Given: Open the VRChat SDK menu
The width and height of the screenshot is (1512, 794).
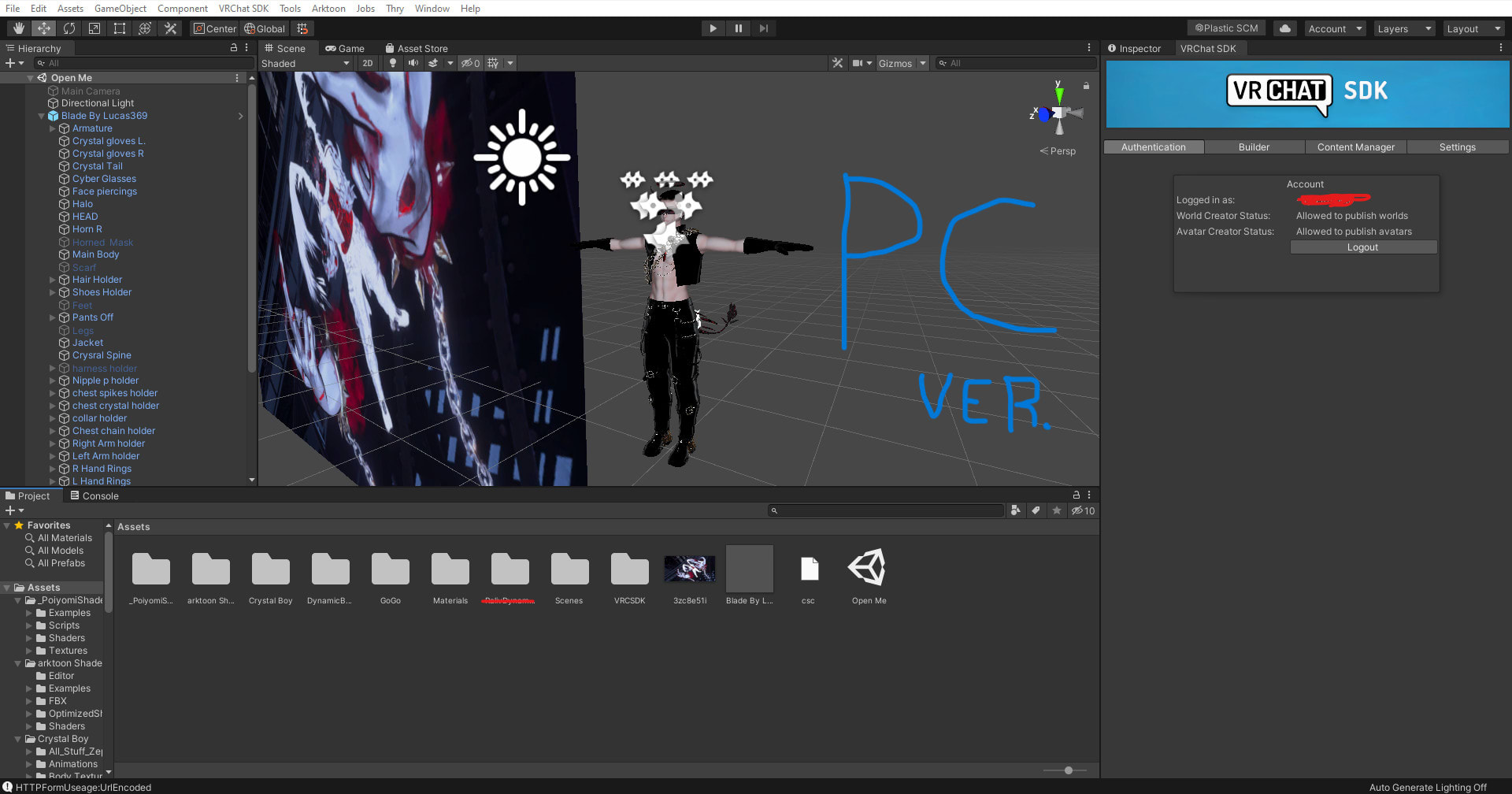Looking at the screenshot, I should coord(243,9).
